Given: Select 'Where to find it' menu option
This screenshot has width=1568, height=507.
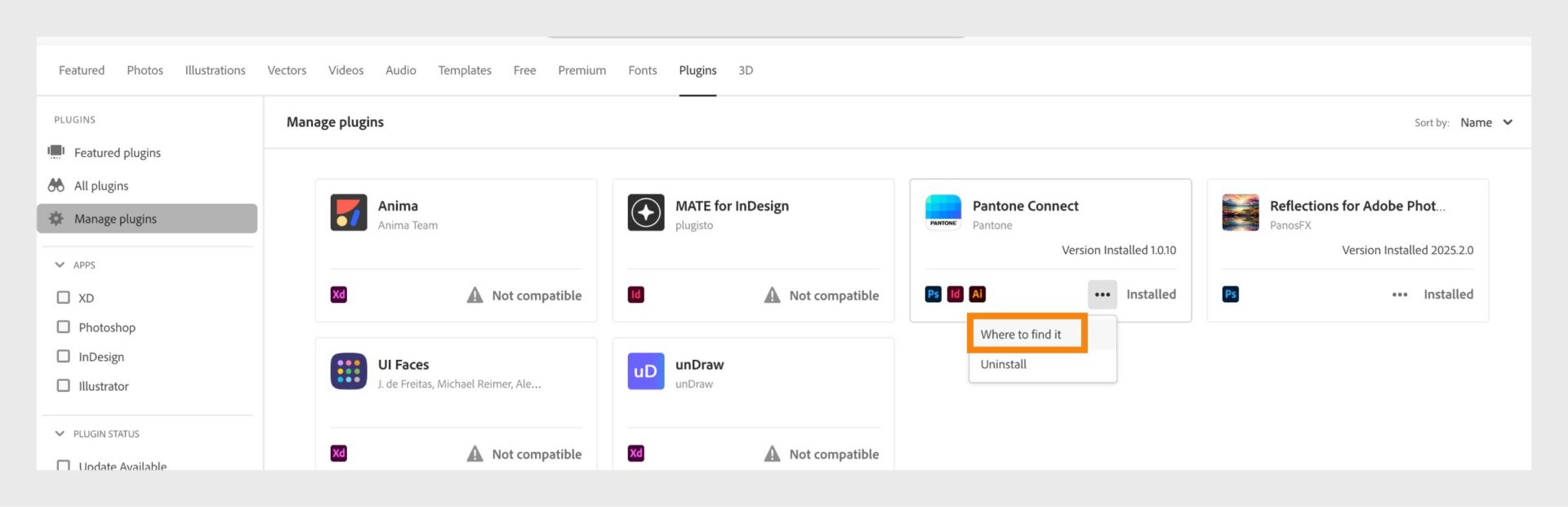Looking at the screenshot, I should pos(1021,335).
